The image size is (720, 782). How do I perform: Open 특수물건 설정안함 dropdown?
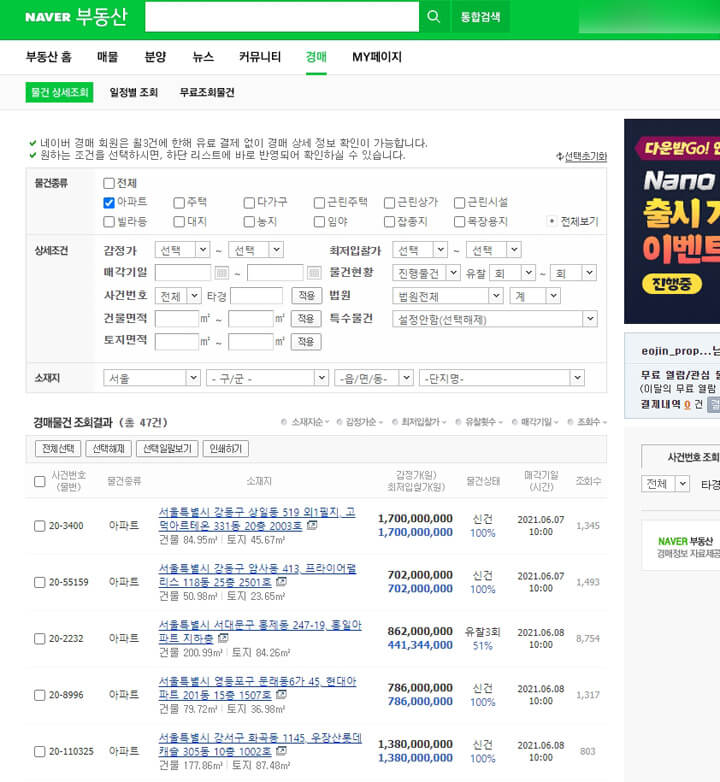tap(495, 319)
